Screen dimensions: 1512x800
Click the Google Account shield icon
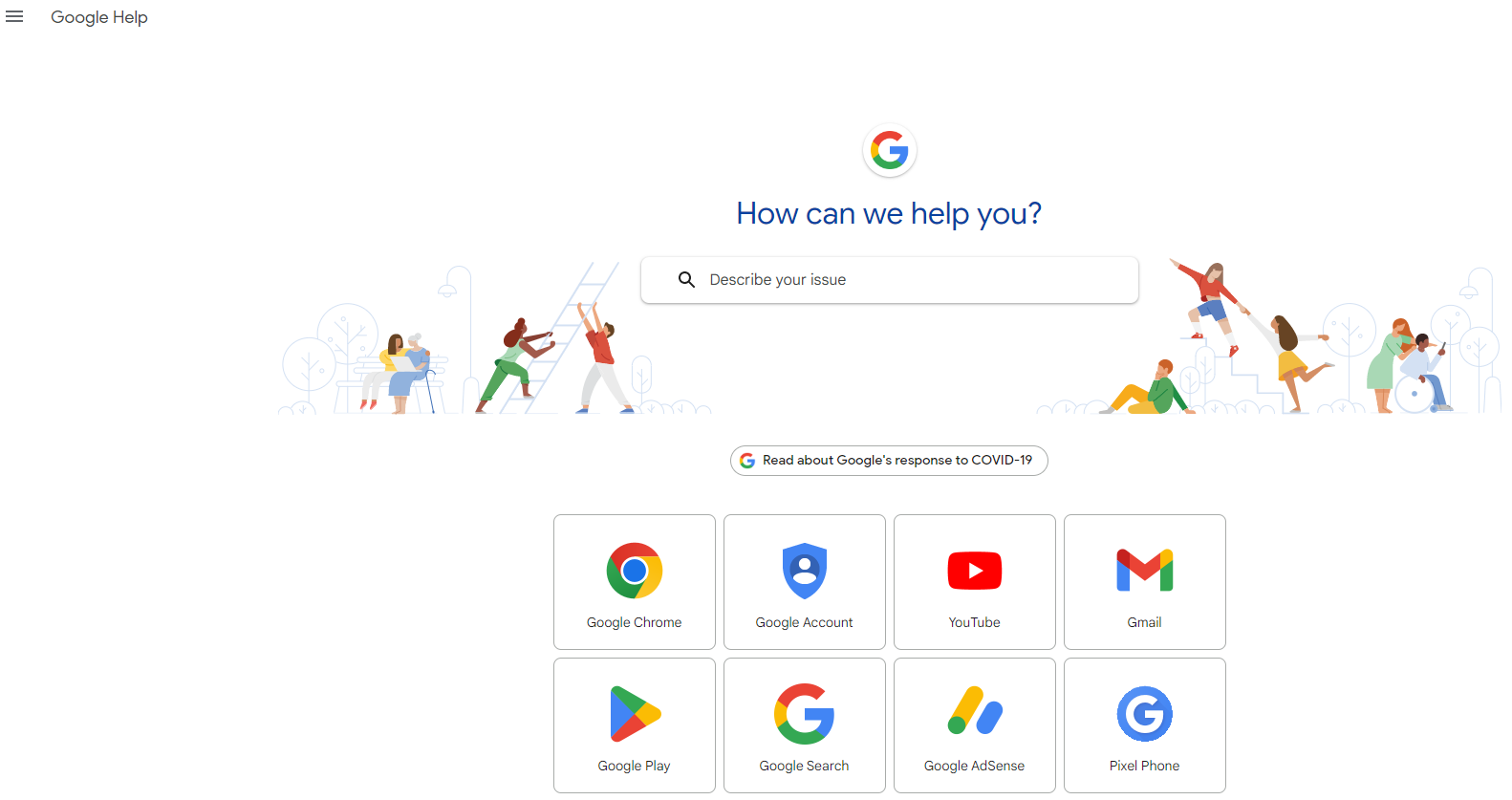point(805,571)
